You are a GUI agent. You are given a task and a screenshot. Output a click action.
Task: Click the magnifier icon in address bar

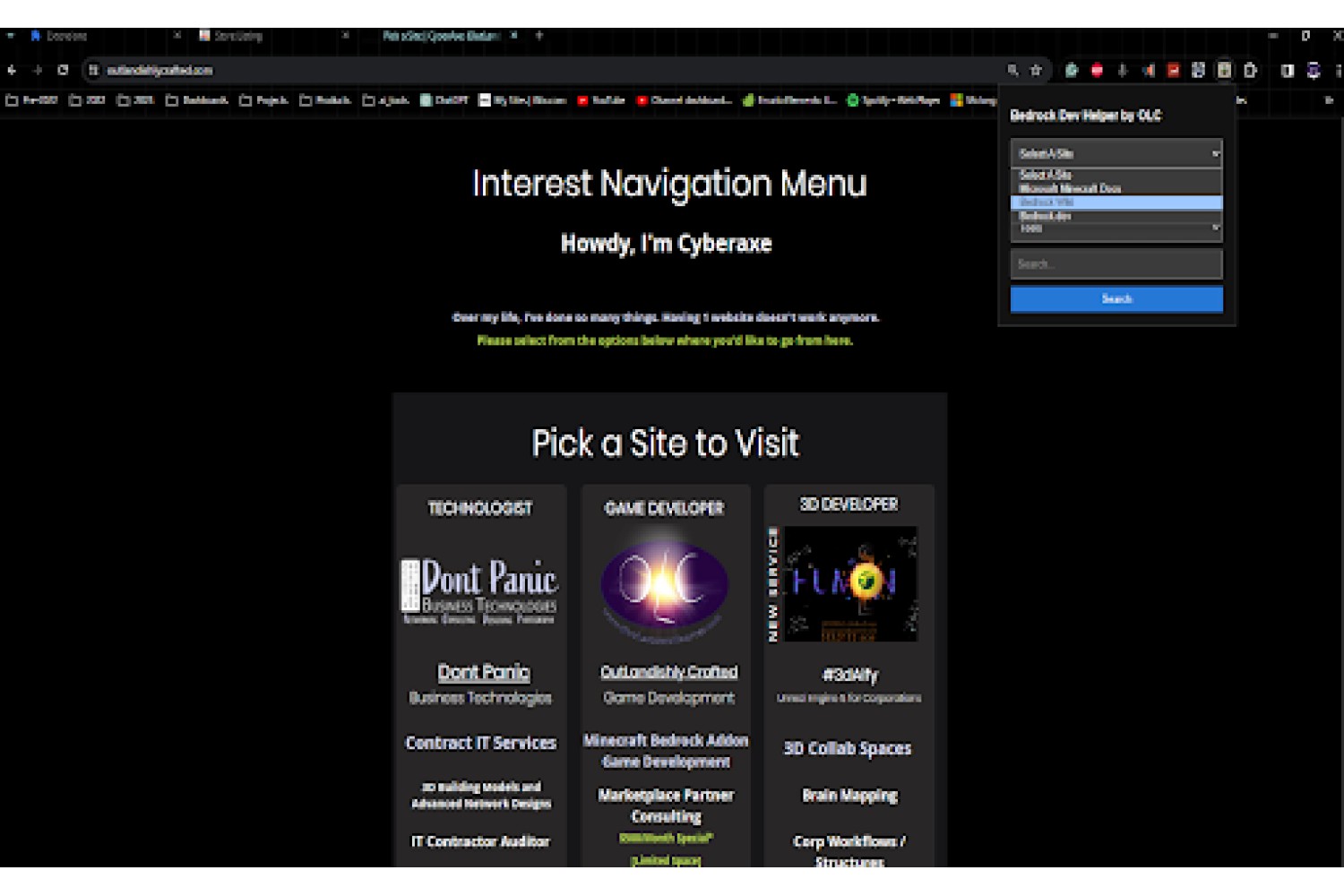pyautogui.click(x=1012, y=70)
